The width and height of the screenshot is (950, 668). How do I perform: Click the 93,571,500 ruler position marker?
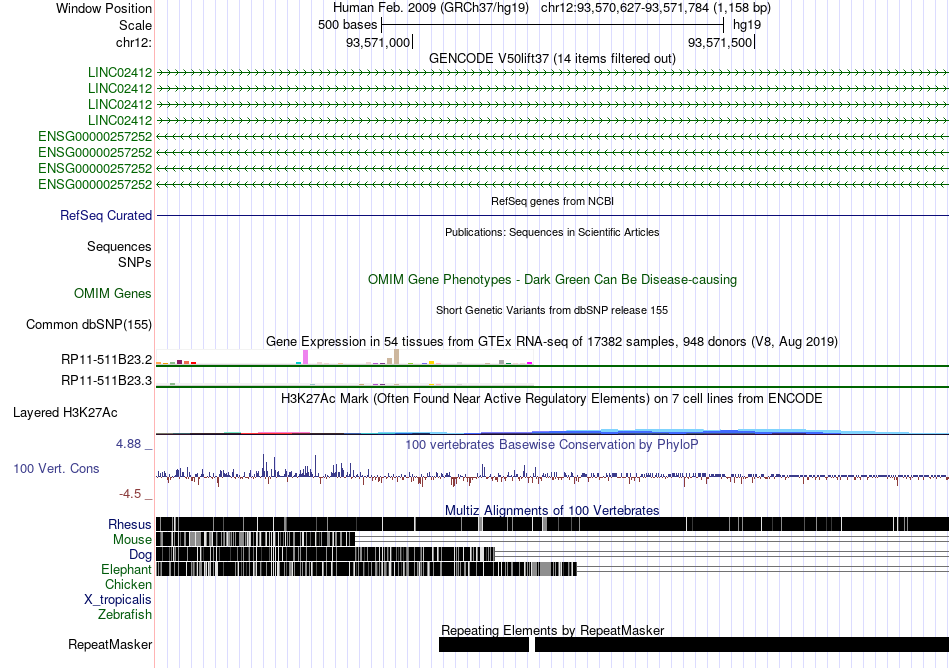tap(720, 42)
